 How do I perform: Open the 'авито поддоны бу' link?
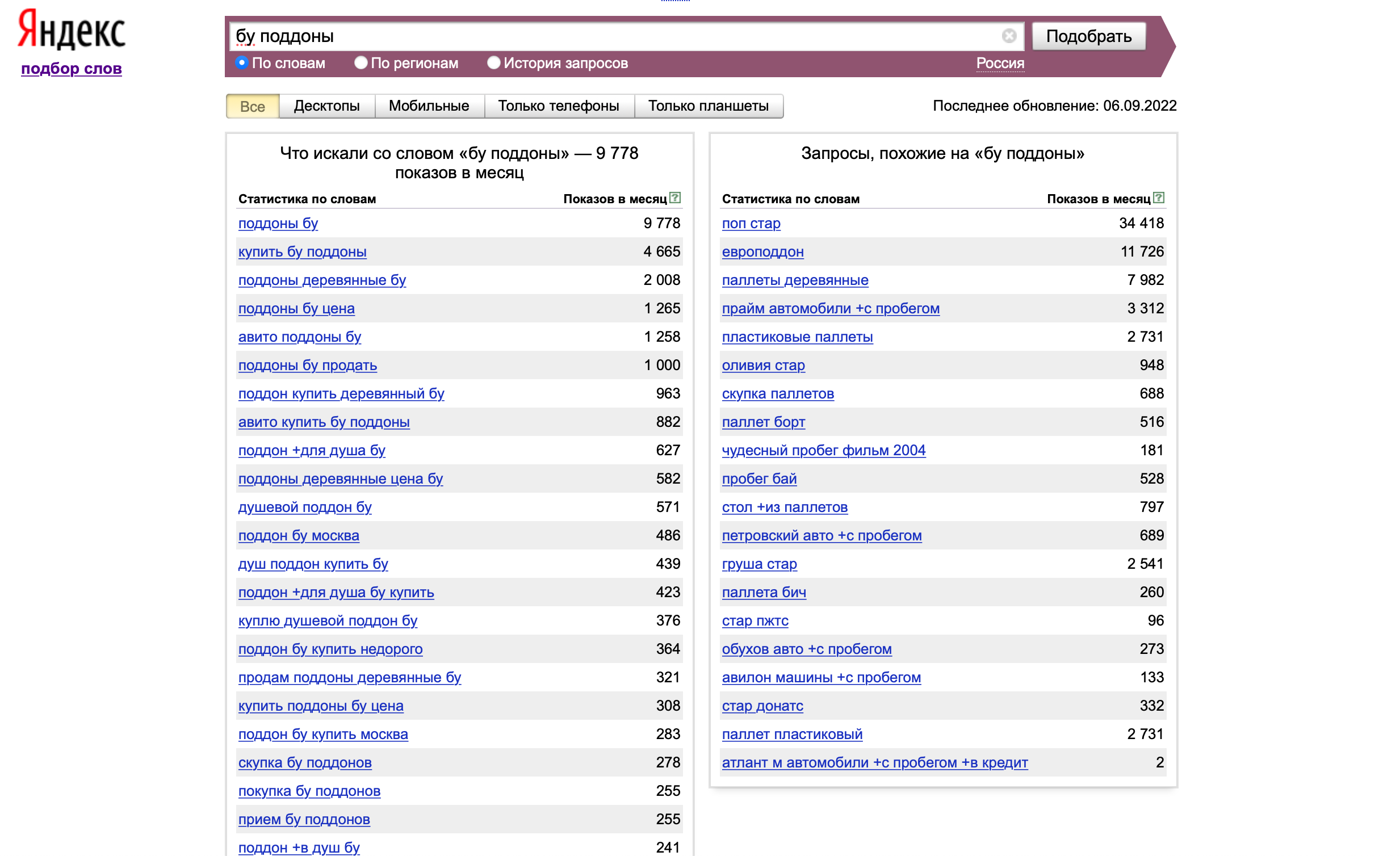click(x=299, y=337)
